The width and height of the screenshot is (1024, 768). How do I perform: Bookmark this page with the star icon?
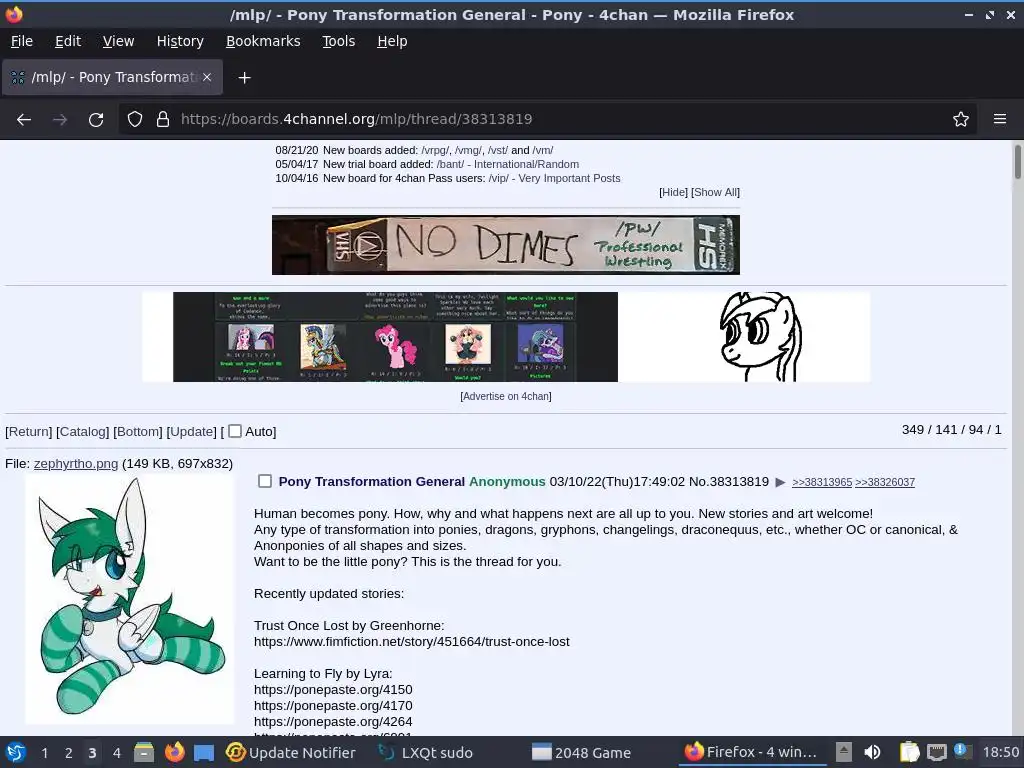point(960,120)
